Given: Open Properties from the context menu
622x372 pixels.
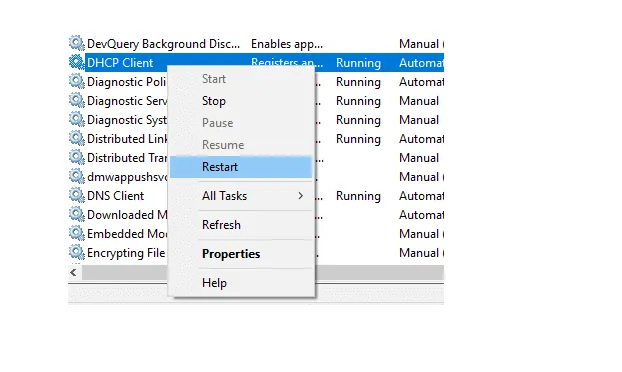Looking at the screenshot, I should point(241,254).
